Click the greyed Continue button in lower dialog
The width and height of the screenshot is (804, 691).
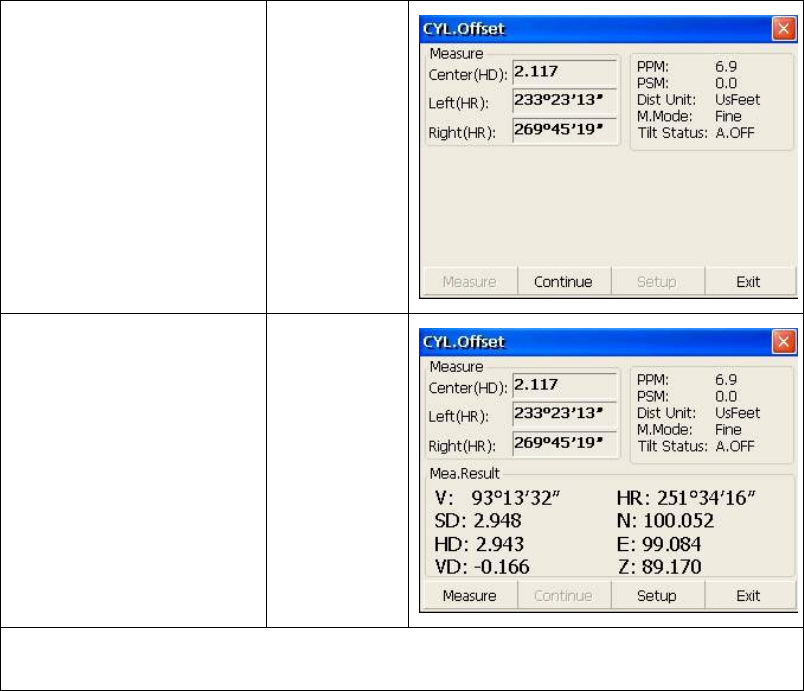click(564, 596)
